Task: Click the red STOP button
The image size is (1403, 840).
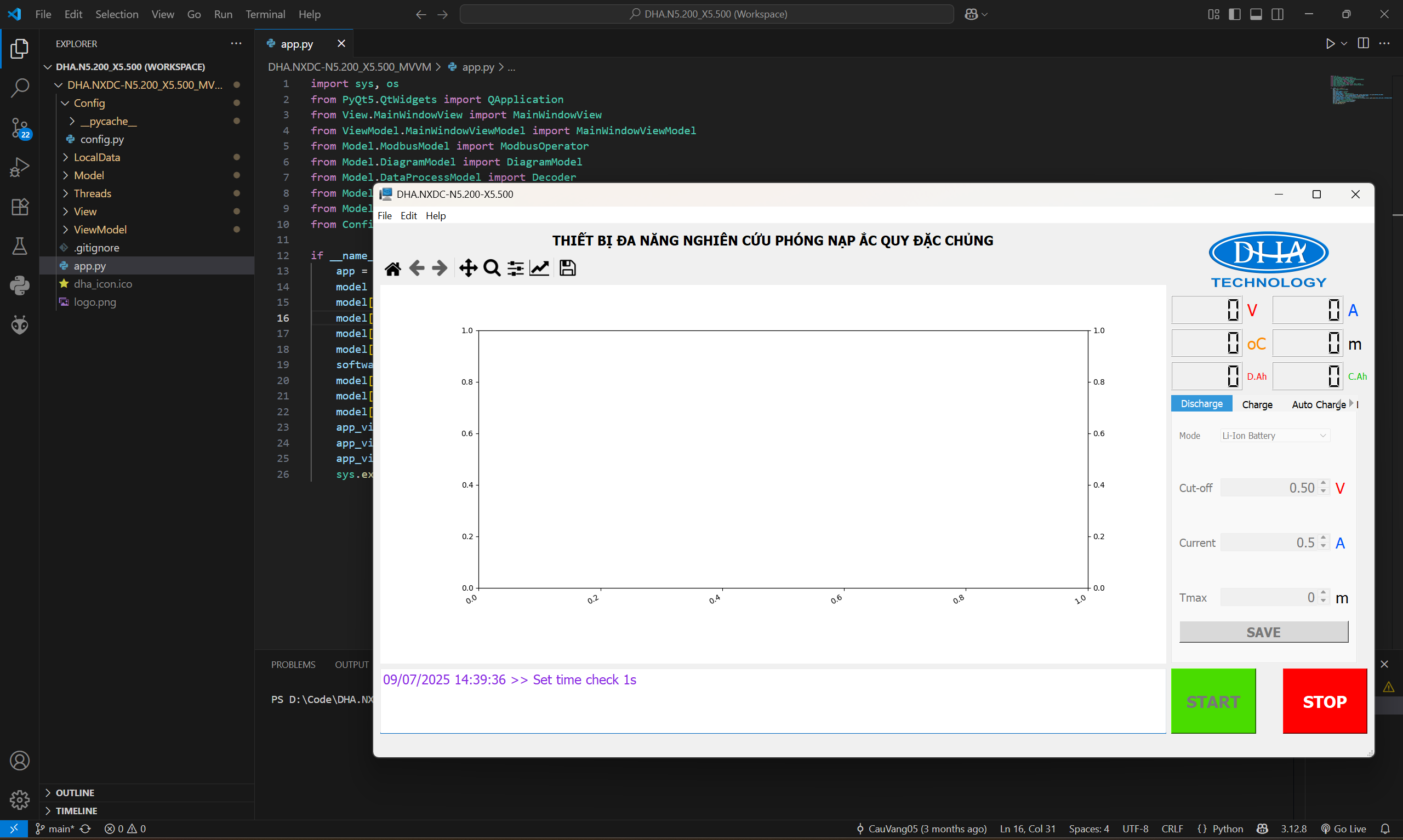Action: pos(1324,701)
